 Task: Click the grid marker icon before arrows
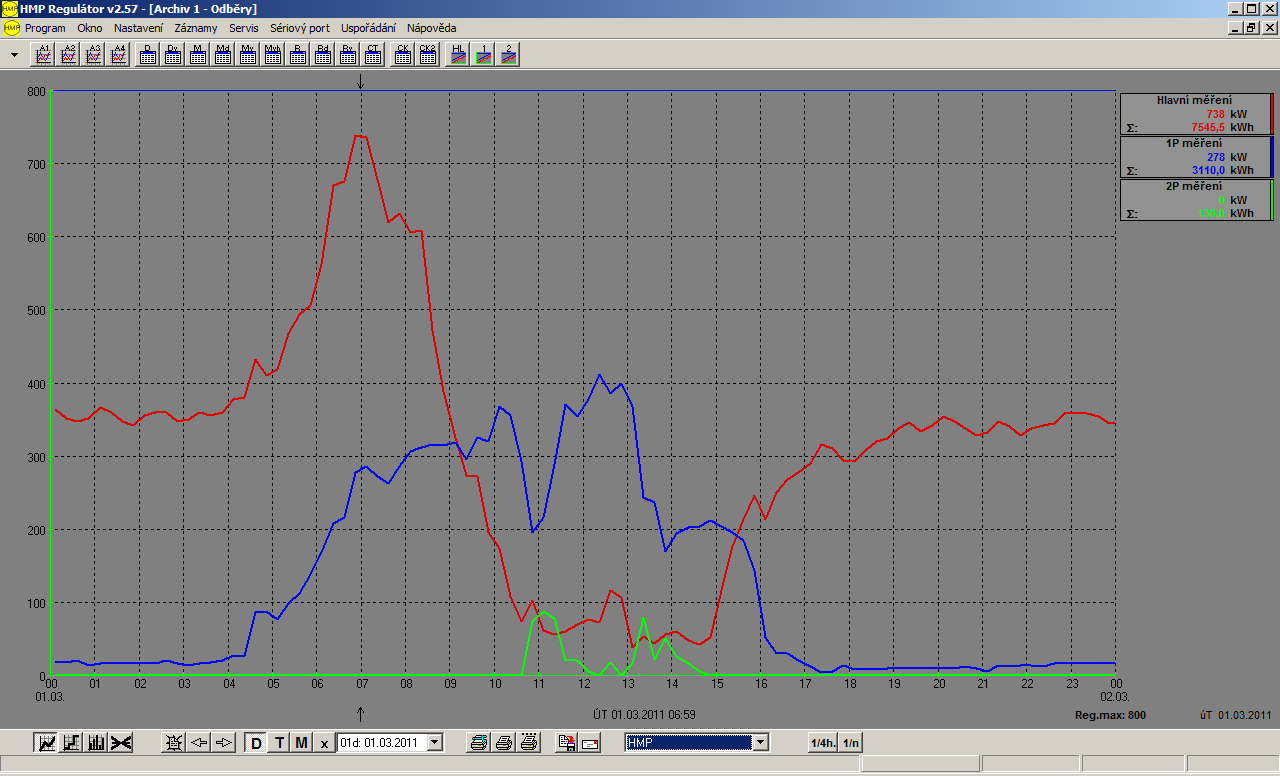[174, 742]
